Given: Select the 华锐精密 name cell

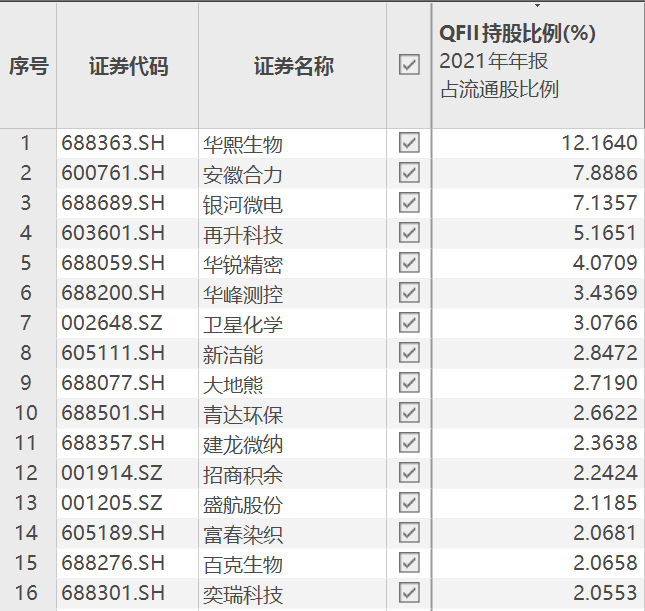Looking at the screenshot, I should (243, 264).
